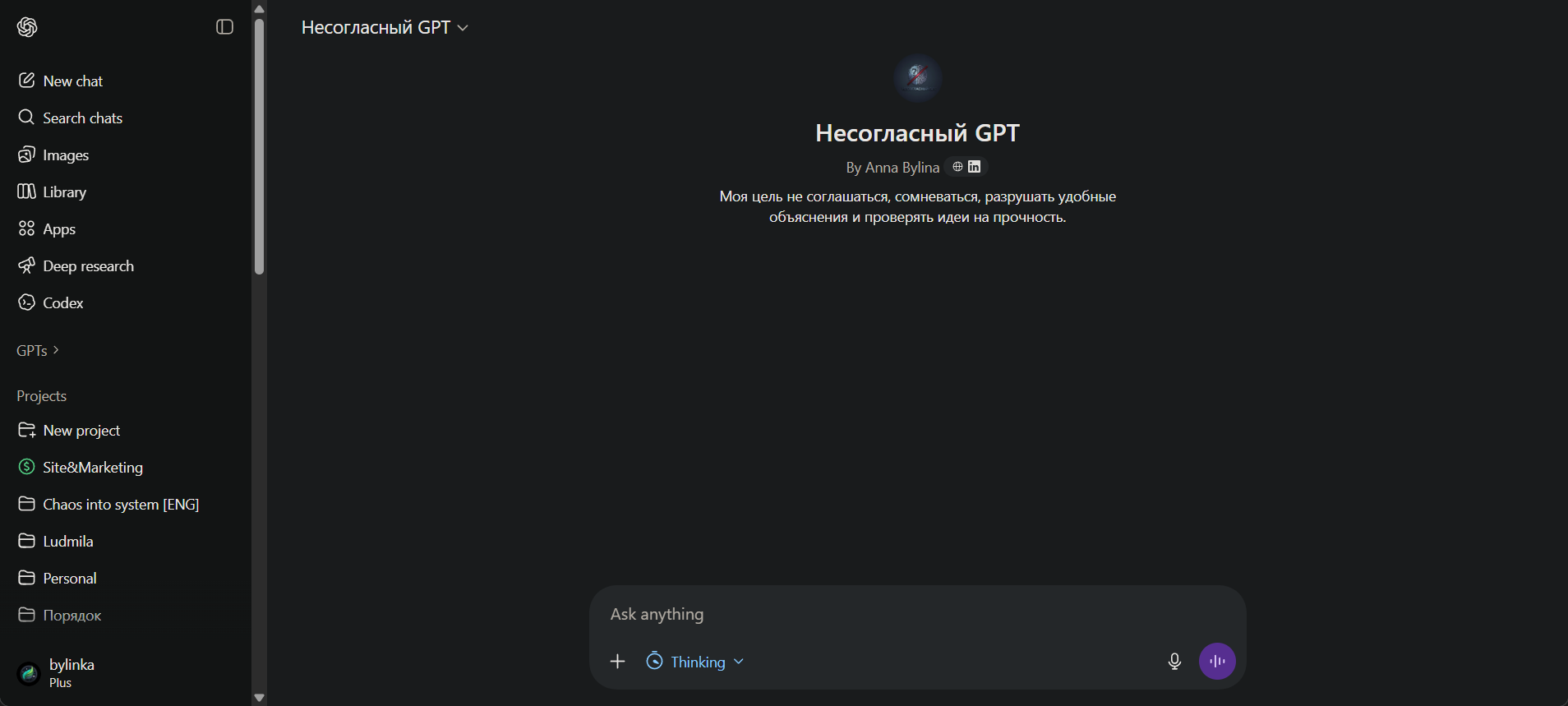Create a New project
This screenshot has width=1568, height=706.
(126, 430)
